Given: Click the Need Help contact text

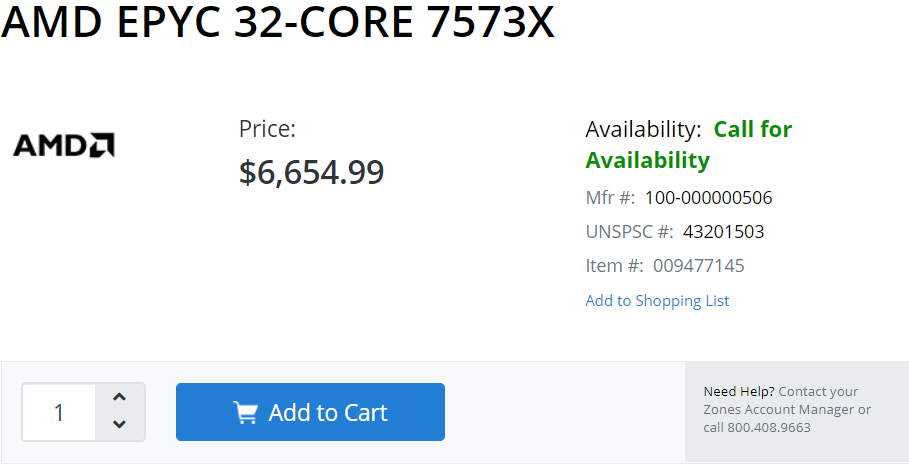Looking at the screenshot, I should click(787, 409).
